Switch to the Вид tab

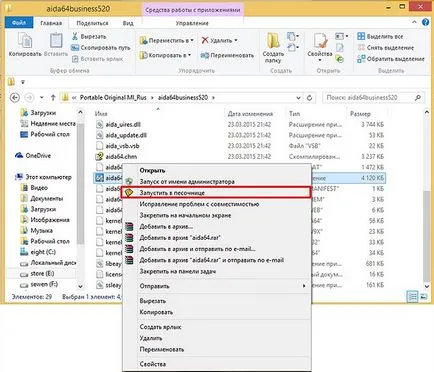128,23
